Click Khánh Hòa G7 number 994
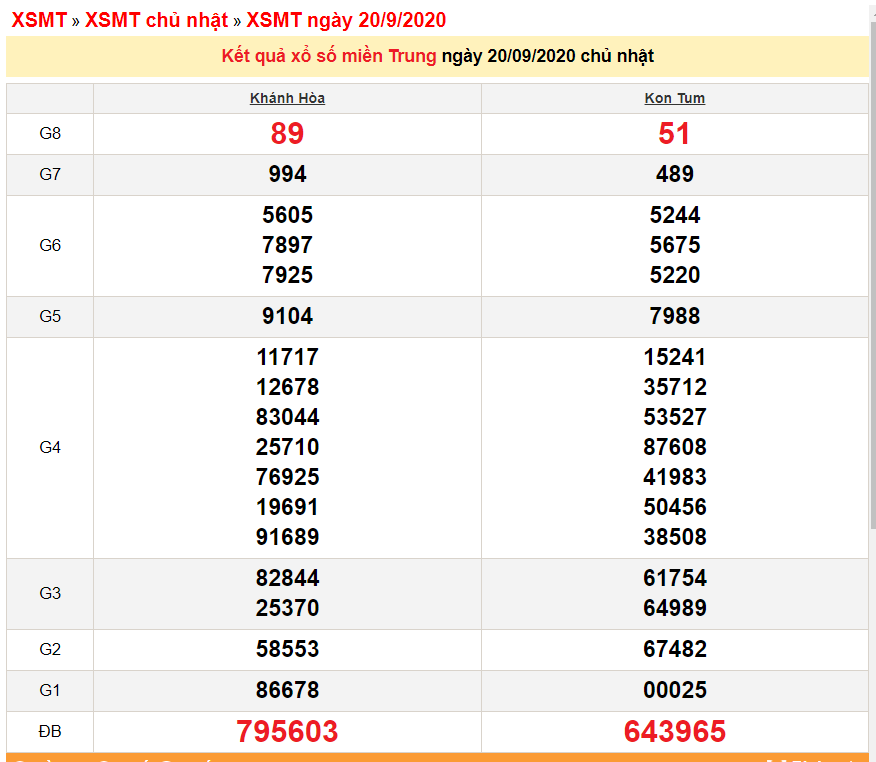 click(287, 173)
